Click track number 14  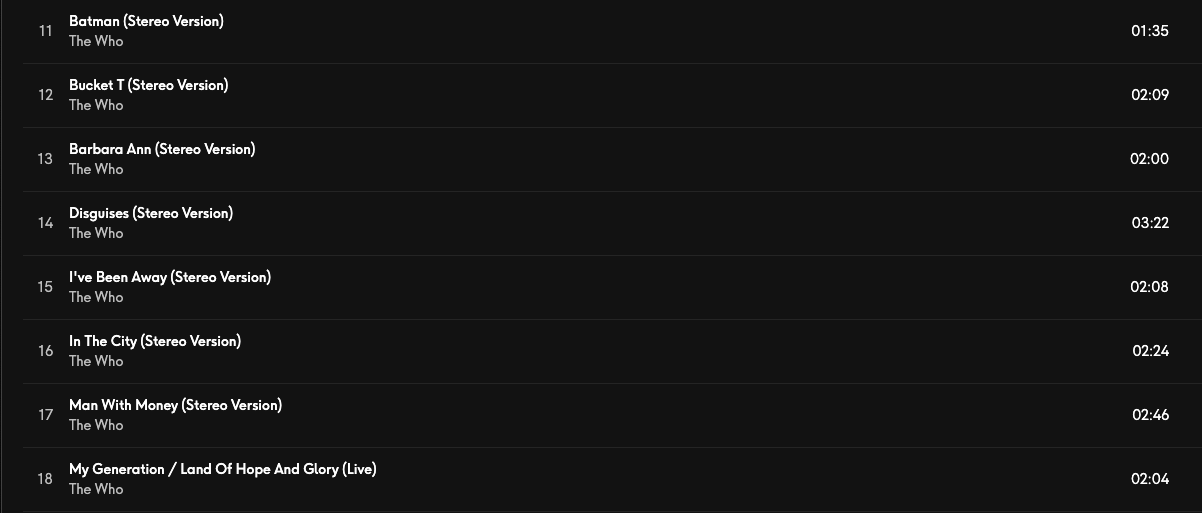coord(45,223)
